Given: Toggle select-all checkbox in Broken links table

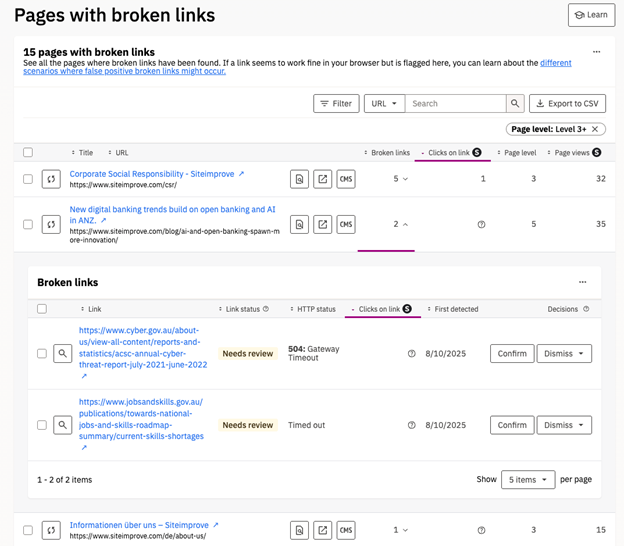Looking at the screenshot, I should point(42,309).
